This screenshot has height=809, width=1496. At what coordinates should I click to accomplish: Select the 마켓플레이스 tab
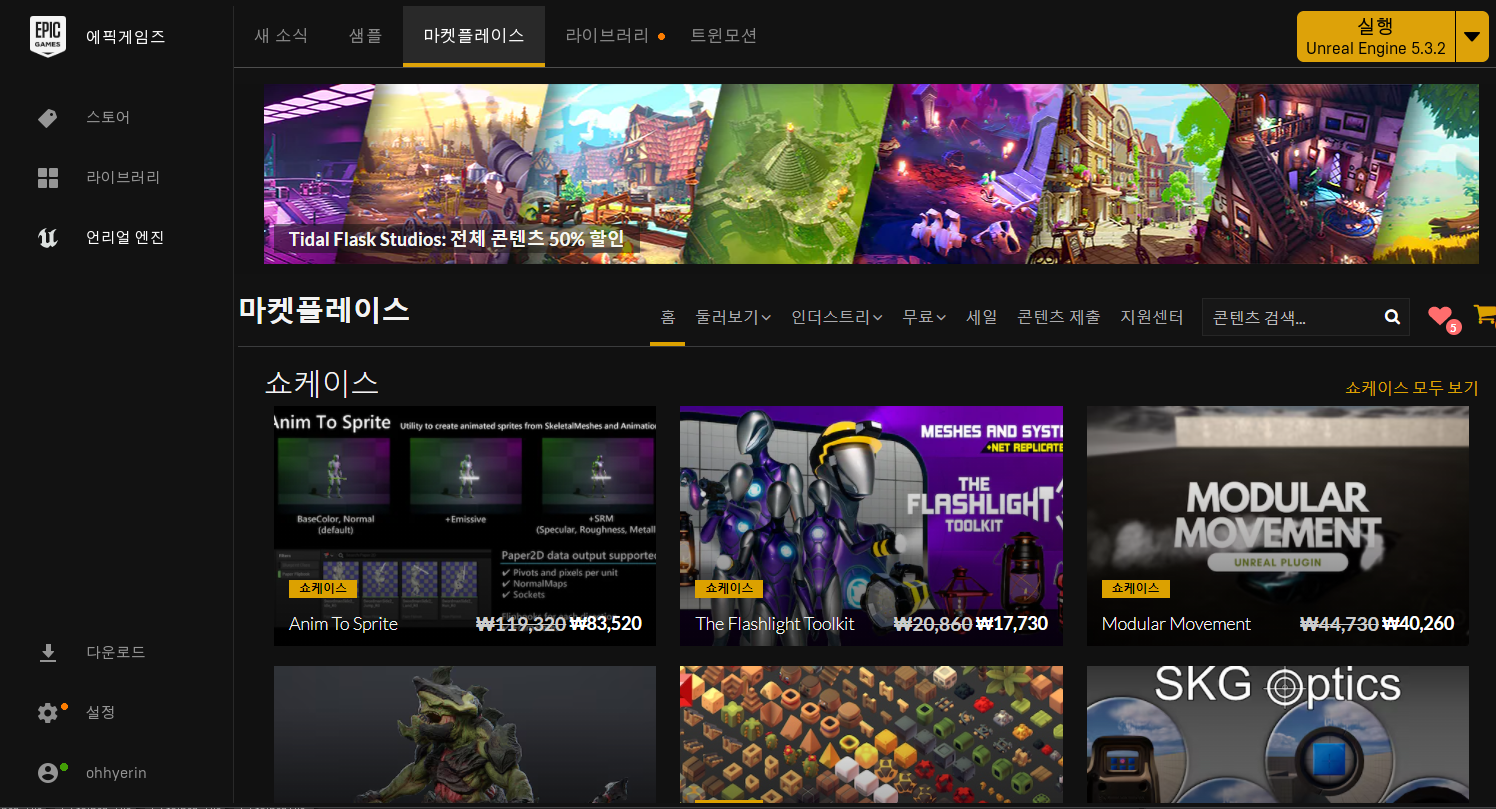pyautogui.click(x=474, y=36)
